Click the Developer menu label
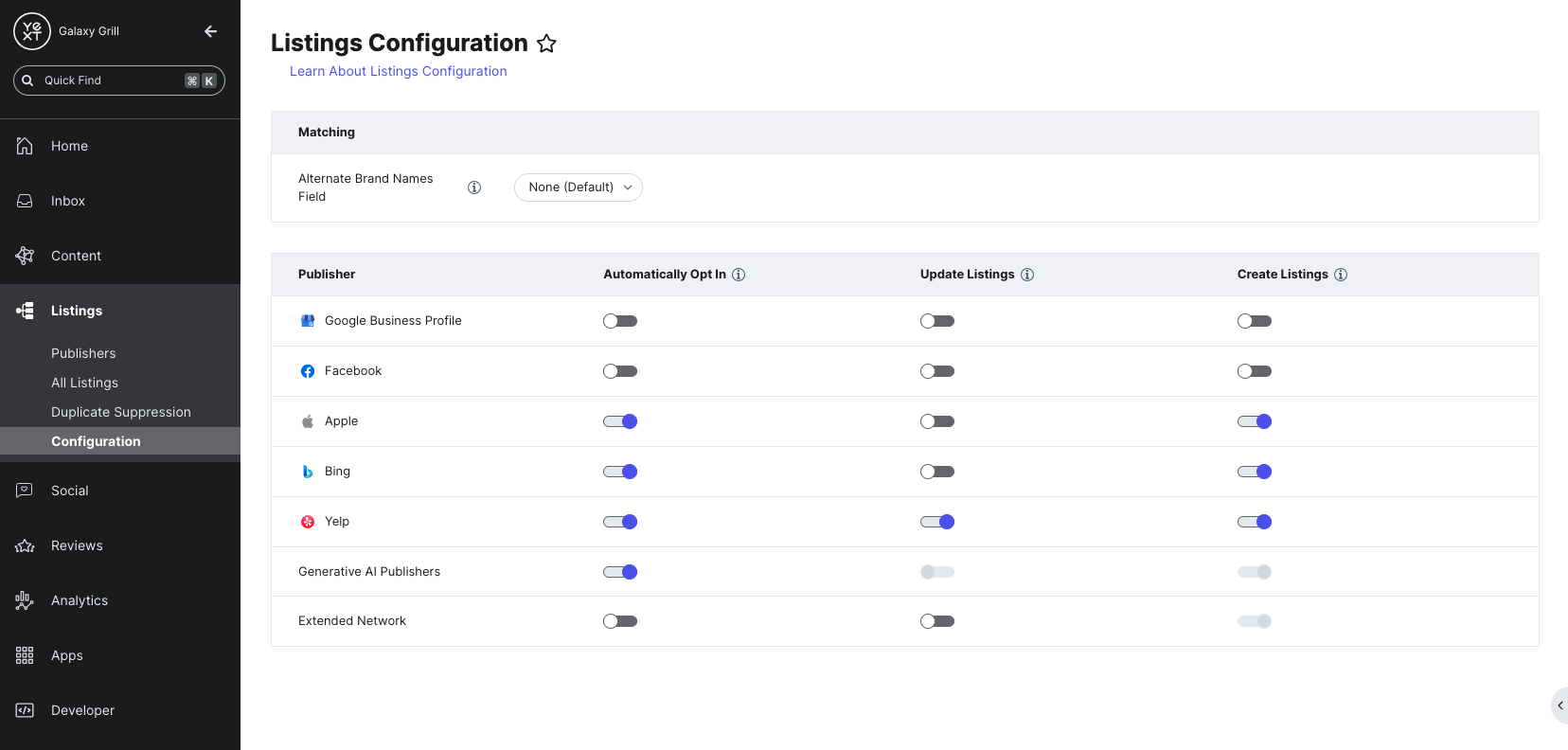This screenshot has width=1568, height=750. click(82, 710)
